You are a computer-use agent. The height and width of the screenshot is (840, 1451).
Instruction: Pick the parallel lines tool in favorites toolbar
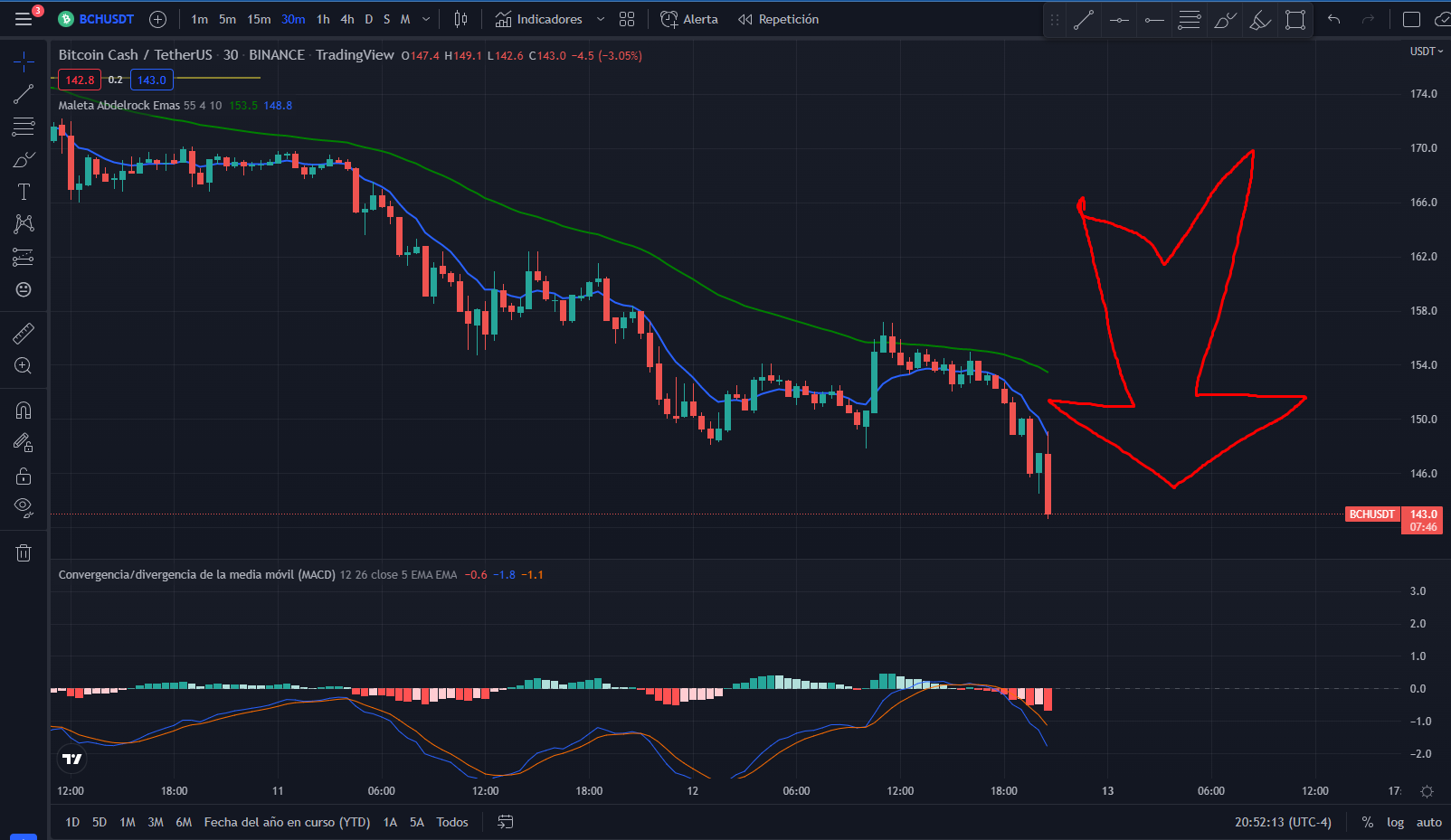tap(1190, 20)
